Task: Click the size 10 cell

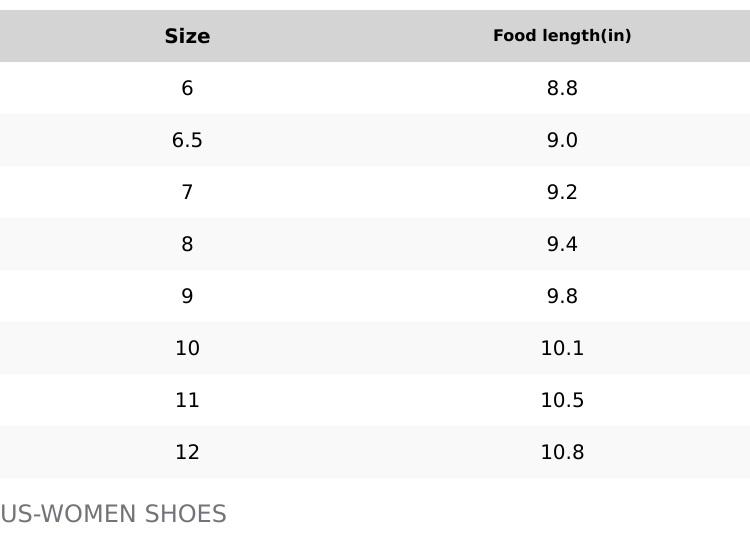Action: pos(187,348)
